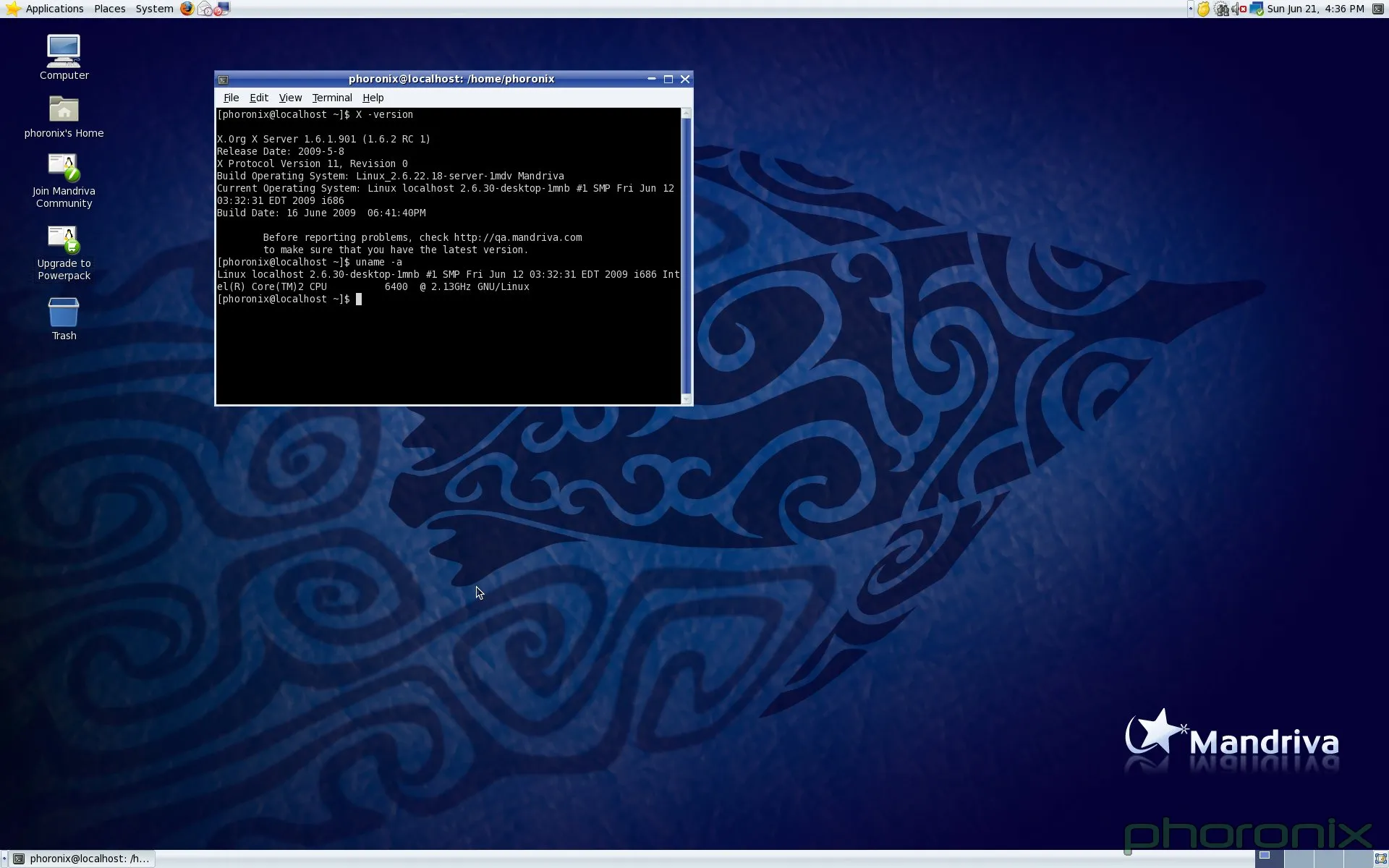This screenshot has width=1389, height=868.
Task: Switch to the second workspace
Action: pos(1299,859)
